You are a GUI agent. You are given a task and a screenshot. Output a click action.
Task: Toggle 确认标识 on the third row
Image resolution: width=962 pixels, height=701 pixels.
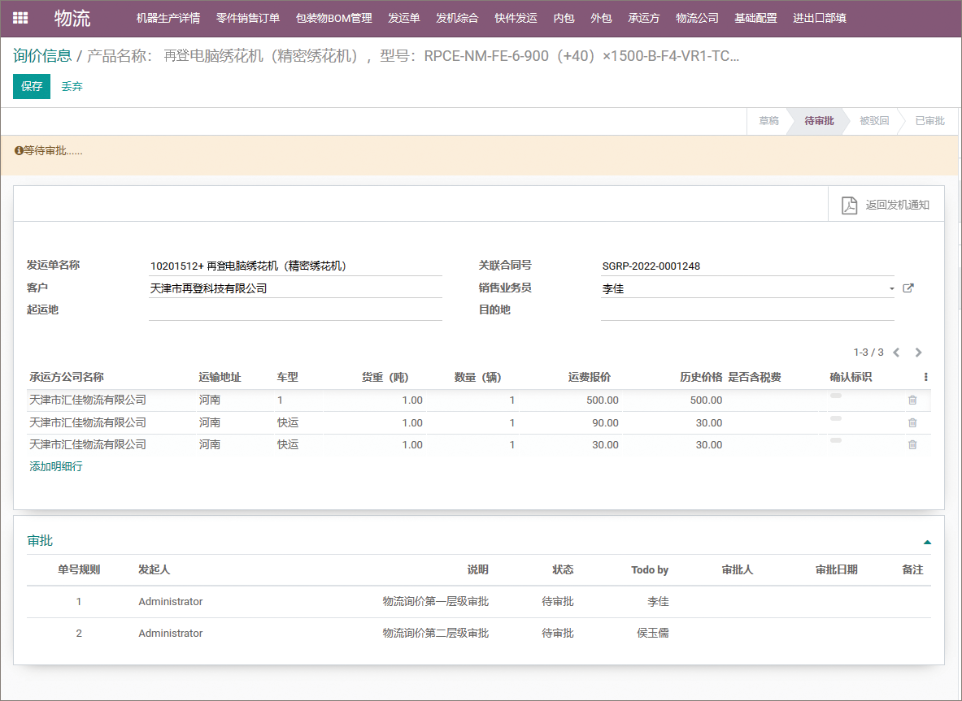(x=836, y=441)
